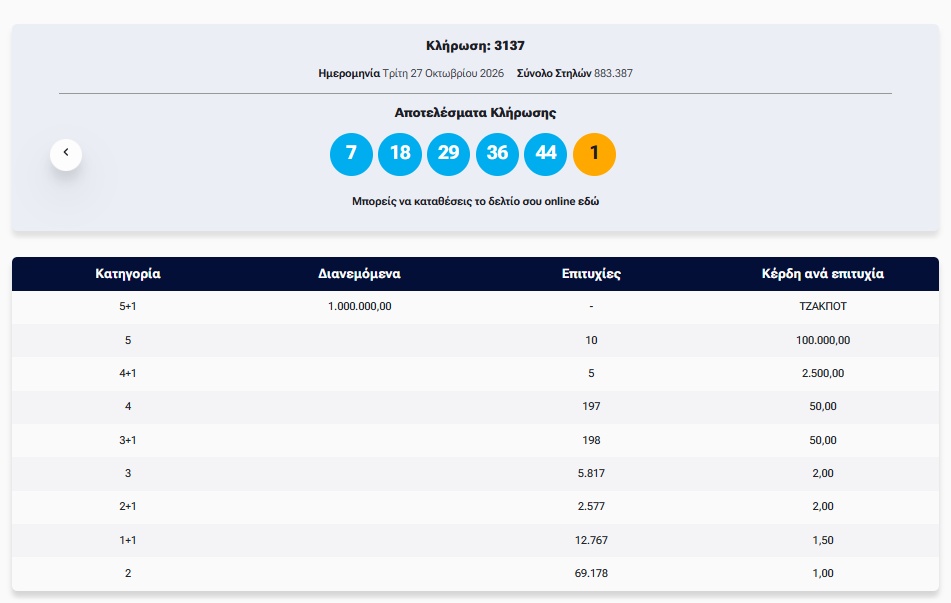Click the 'Κατηγορία' column header
The height and width of the screenshot is (603, 951).
(128, 274)
